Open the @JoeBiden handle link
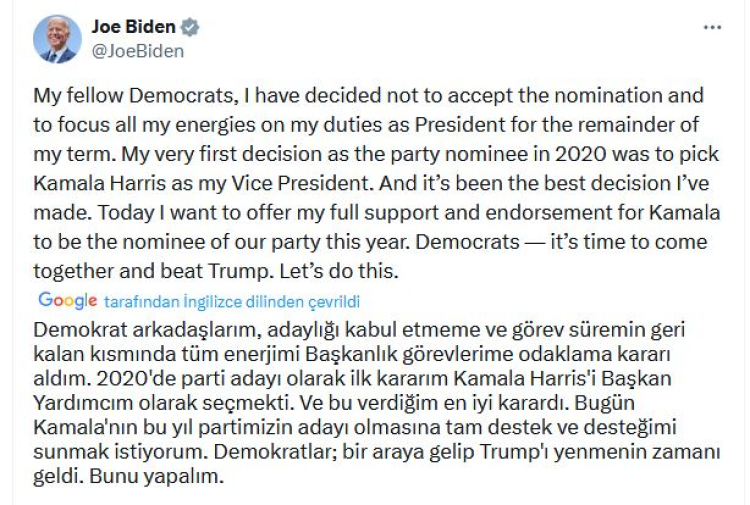 click(x=138, y=51)
